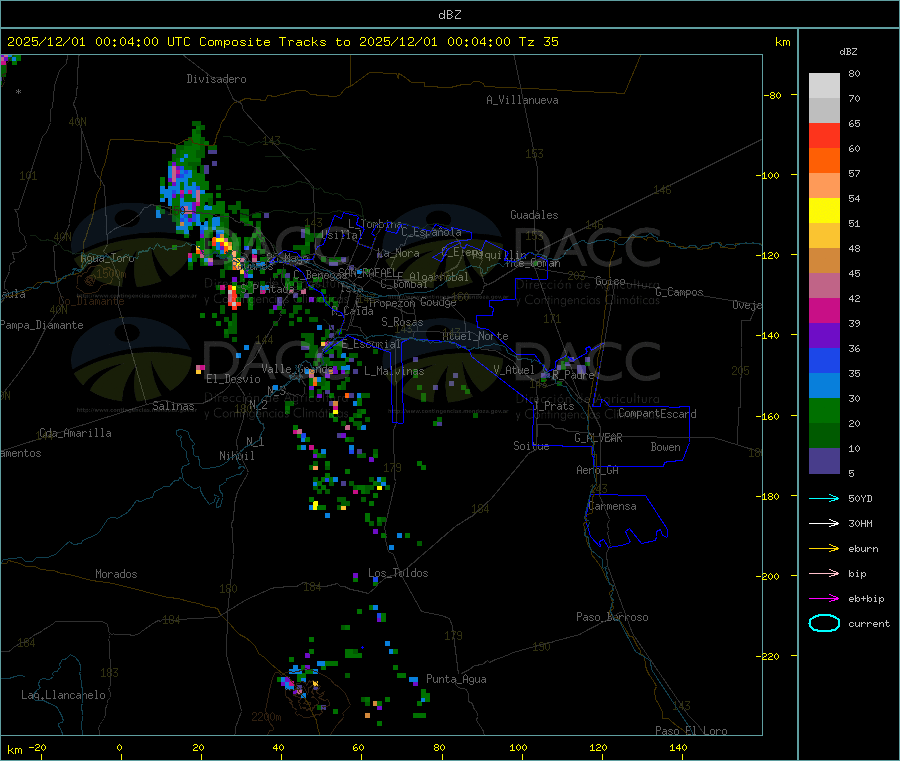Click the Morados map label
The image size is (900, 761).
point(116,574)
